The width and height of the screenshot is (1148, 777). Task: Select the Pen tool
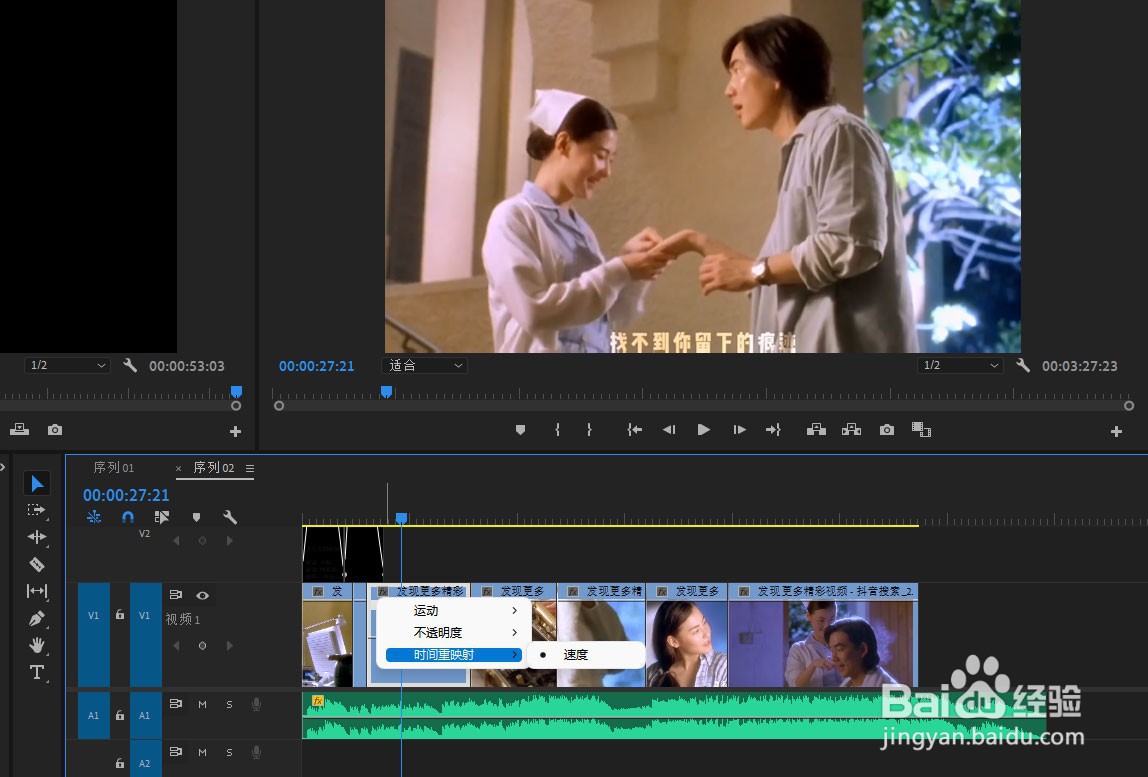pyautogui.click(x=37, y=618)
